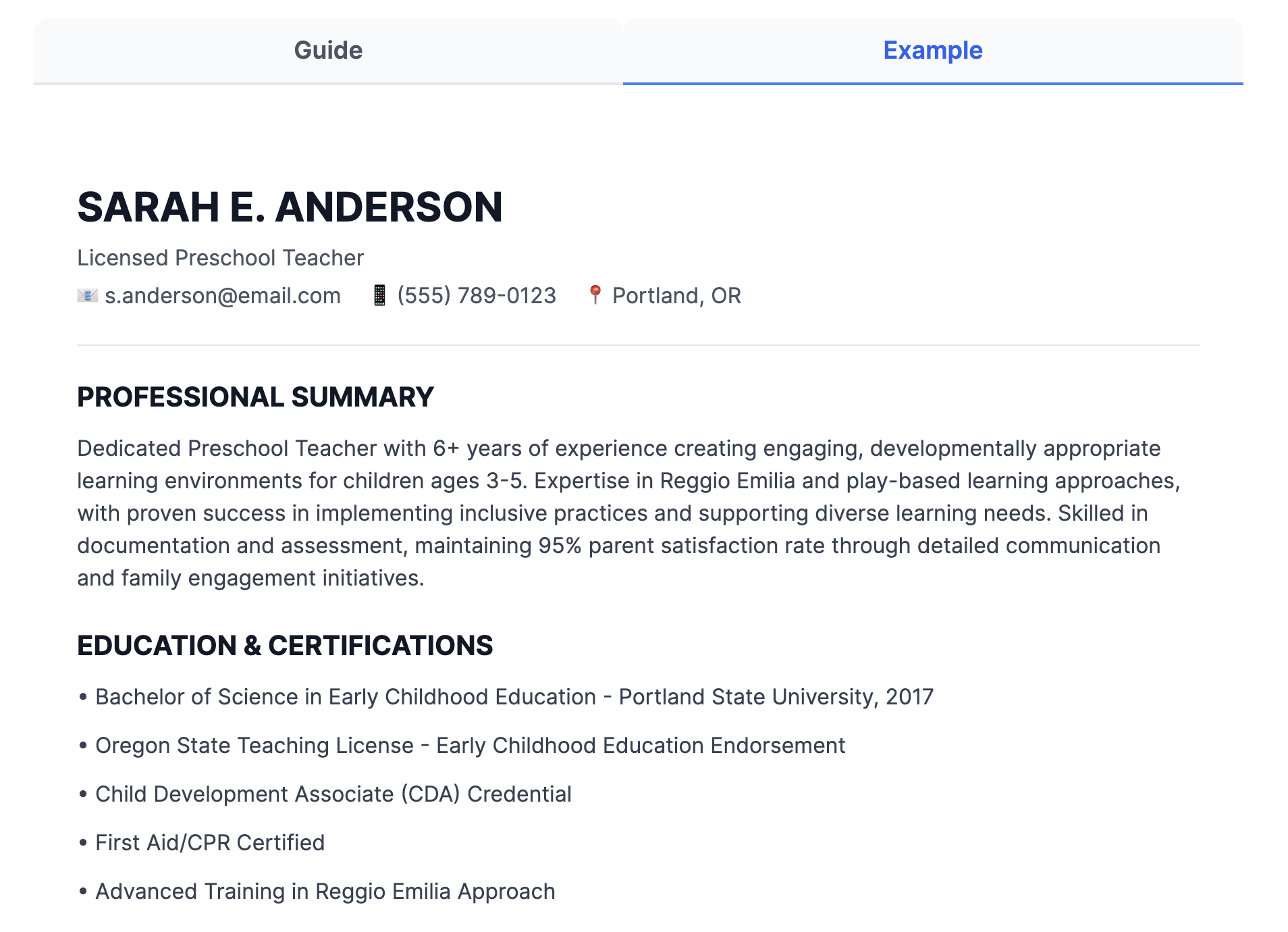Click the horizontal divider below contact info

click(x=638, y=345)
